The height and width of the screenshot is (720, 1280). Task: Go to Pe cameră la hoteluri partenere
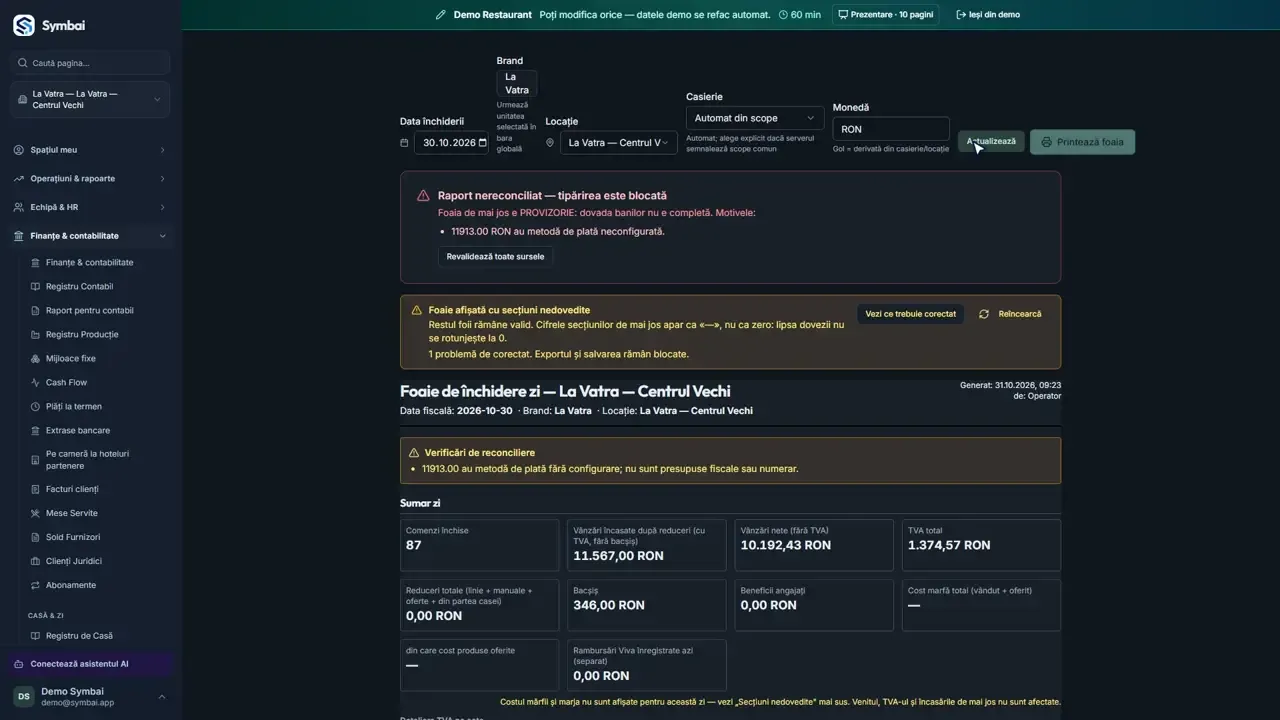[x=98, y=460]
